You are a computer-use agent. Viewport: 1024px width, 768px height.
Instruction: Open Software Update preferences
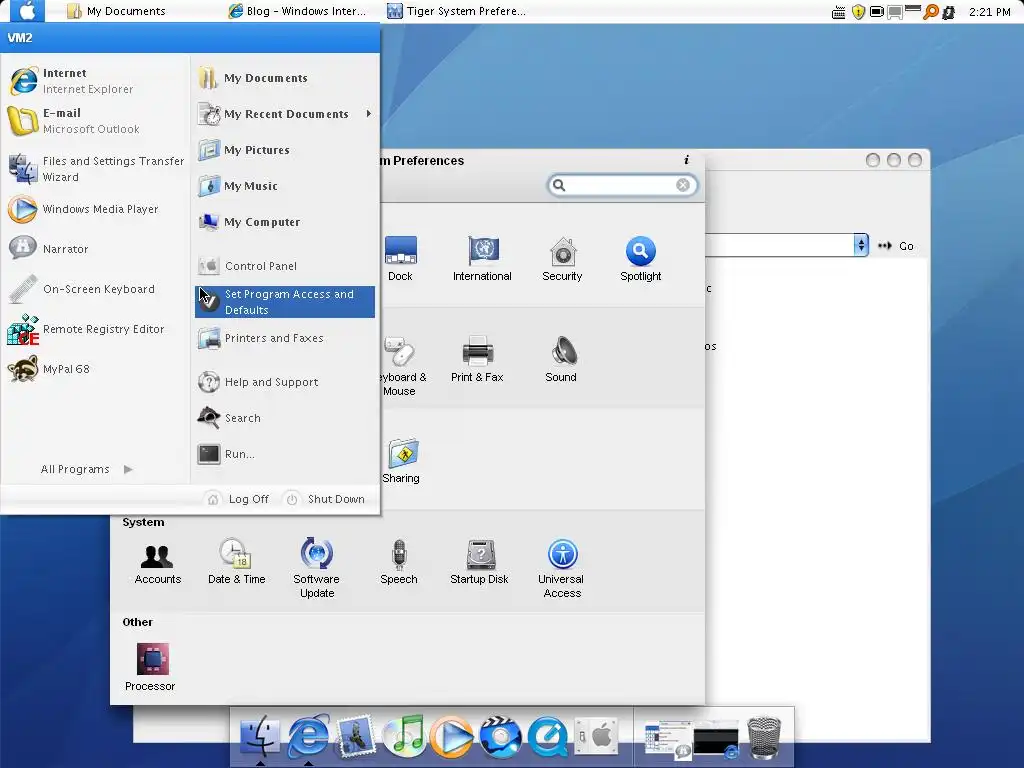tap(317, 568)
